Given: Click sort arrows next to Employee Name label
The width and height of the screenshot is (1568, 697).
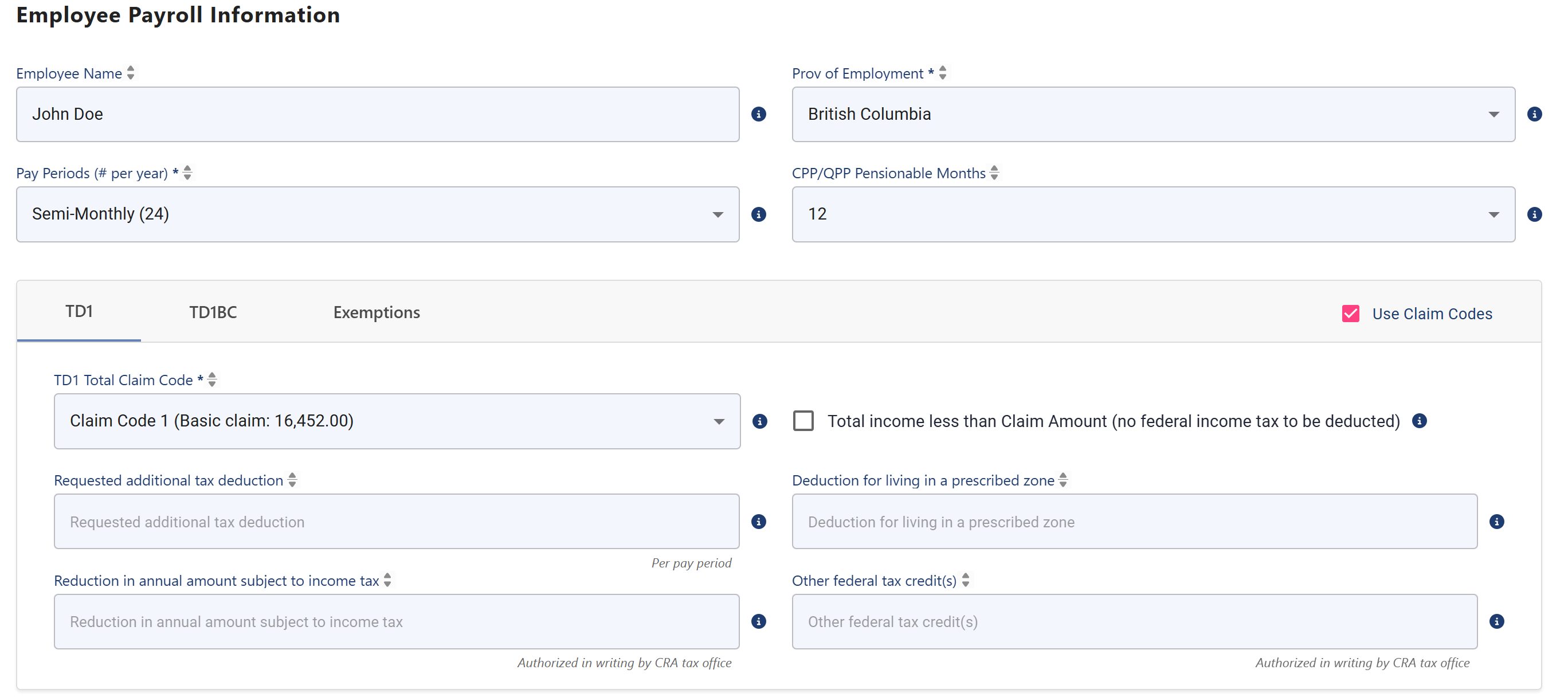Looking at the screenshot, I should tap(130, 72).
